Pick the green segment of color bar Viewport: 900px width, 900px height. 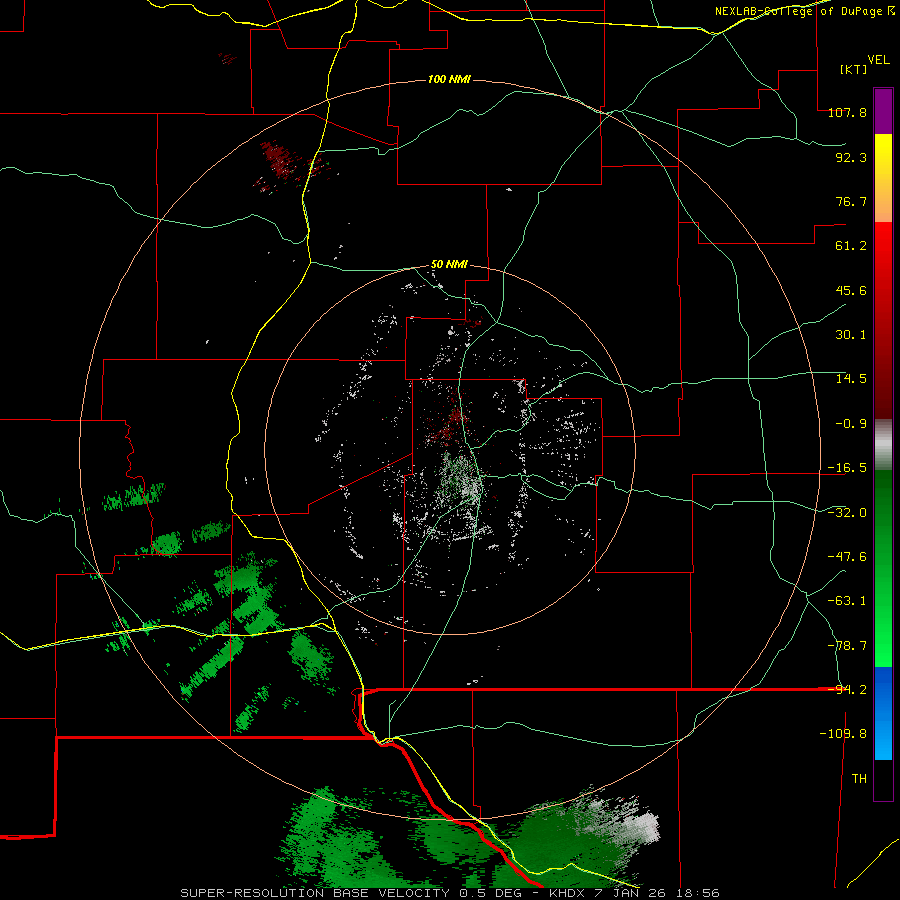click(x=883, y=568)
